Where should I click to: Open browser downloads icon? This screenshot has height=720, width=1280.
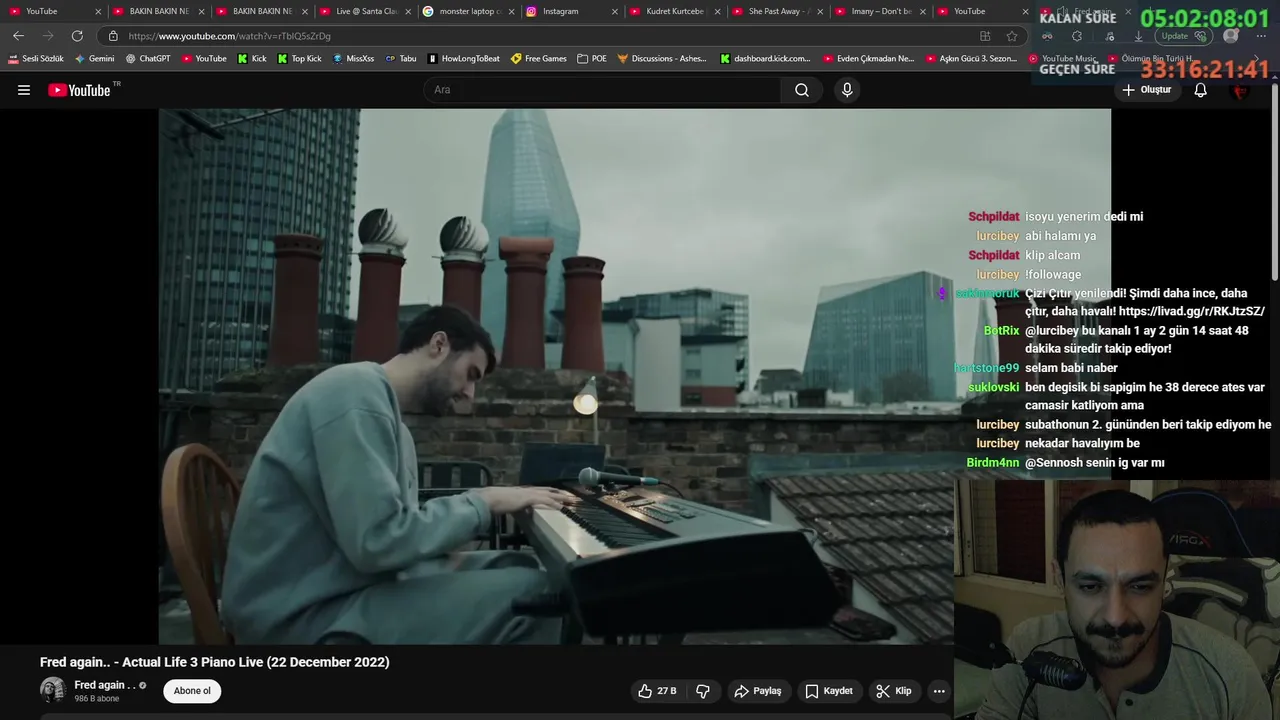[1138, 36]
